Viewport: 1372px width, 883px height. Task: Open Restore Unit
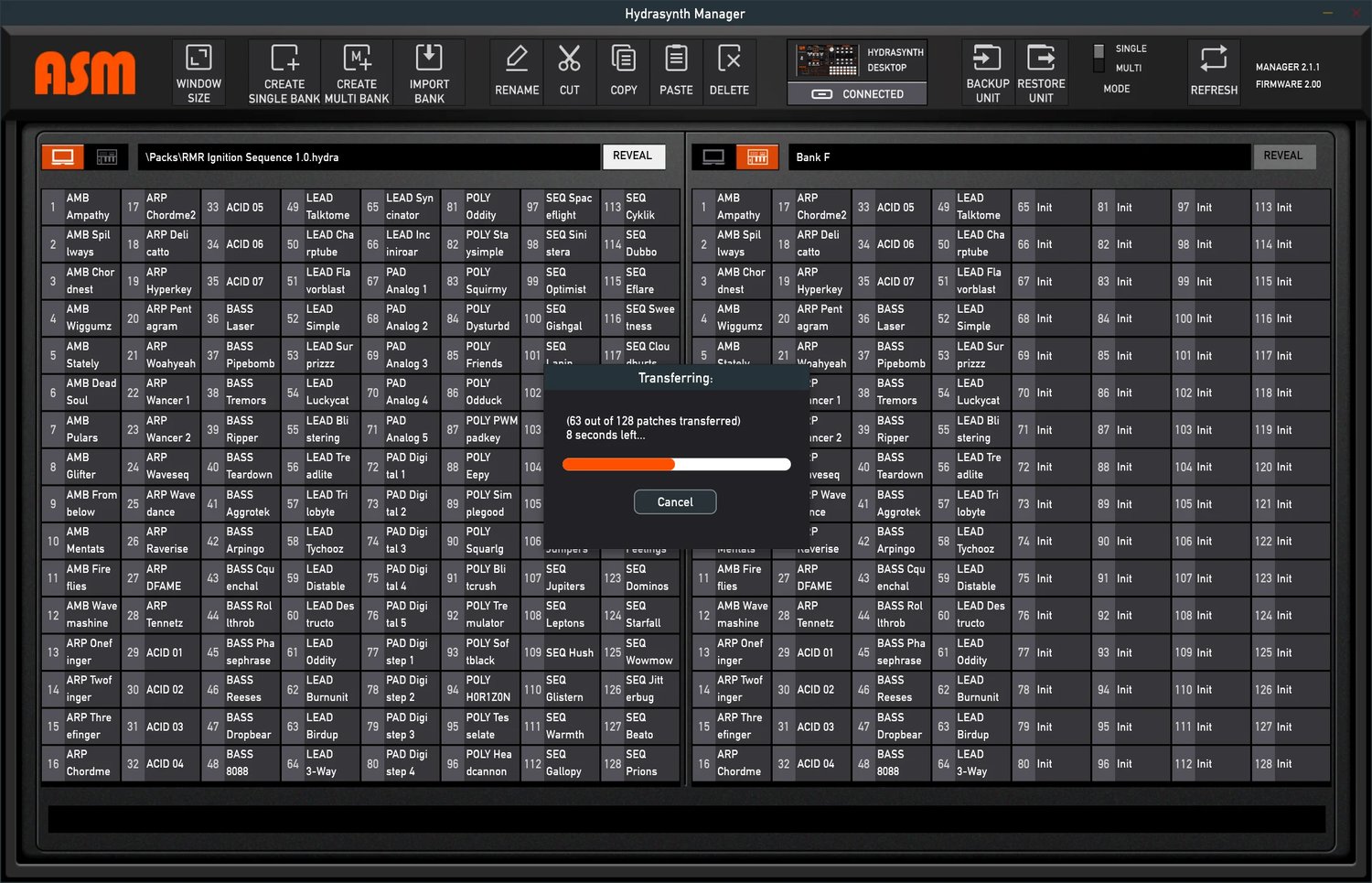click(x=1041, y=72)
